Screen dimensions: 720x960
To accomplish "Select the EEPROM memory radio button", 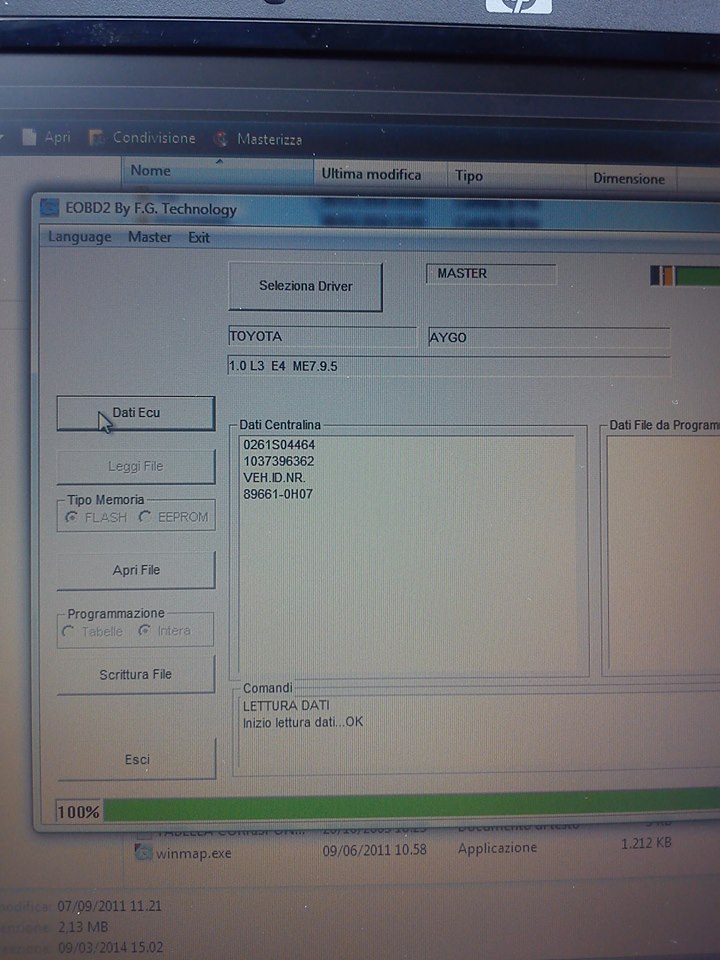I will tap(144, 517).
